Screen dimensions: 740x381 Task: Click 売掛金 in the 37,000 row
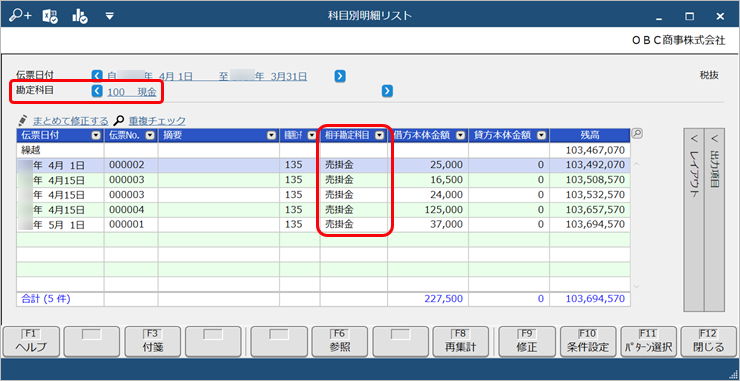click(x=339, y=225)
